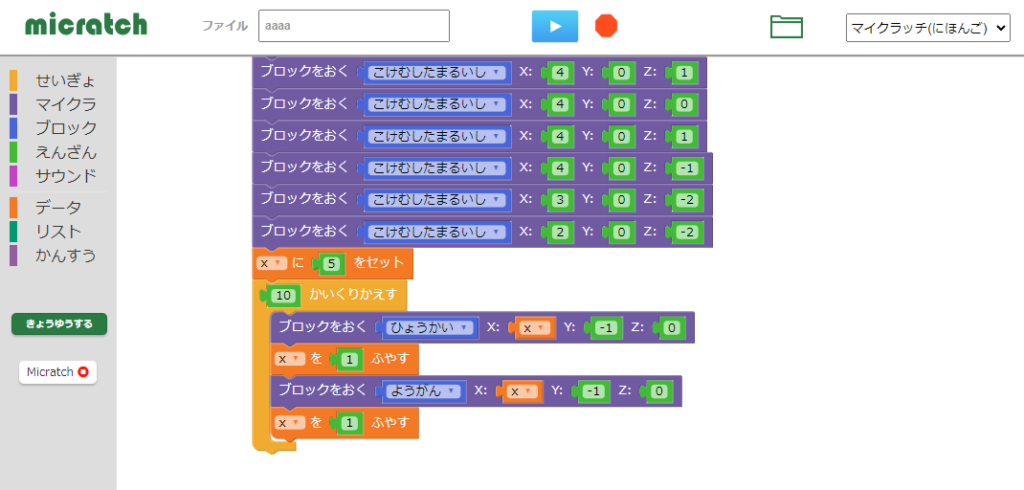1024x490 pixels.
Task: Open the サウンド block category
Action: (x=65, y=176)
